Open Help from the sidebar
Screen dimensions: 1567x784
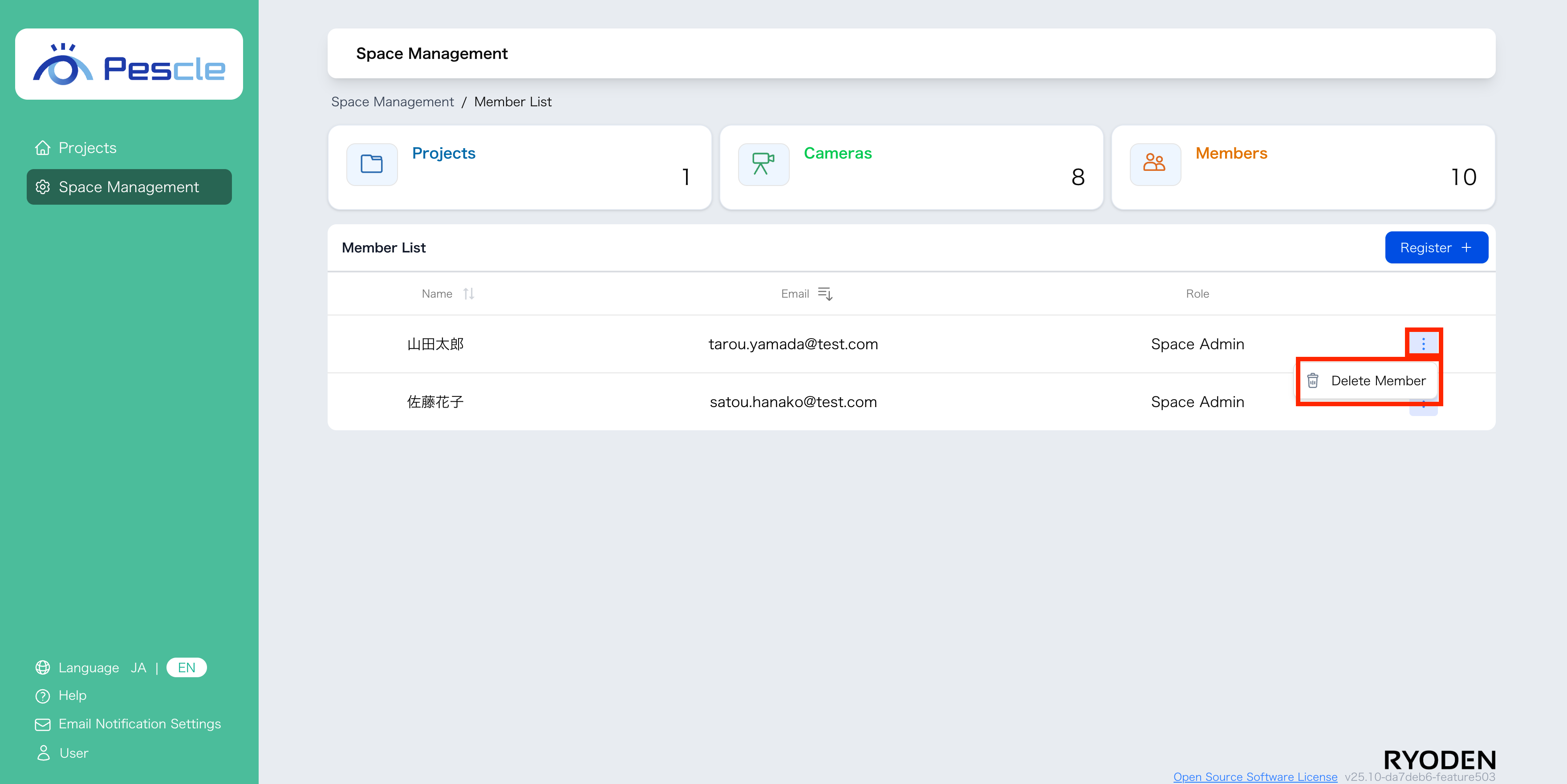click(72, 695)
